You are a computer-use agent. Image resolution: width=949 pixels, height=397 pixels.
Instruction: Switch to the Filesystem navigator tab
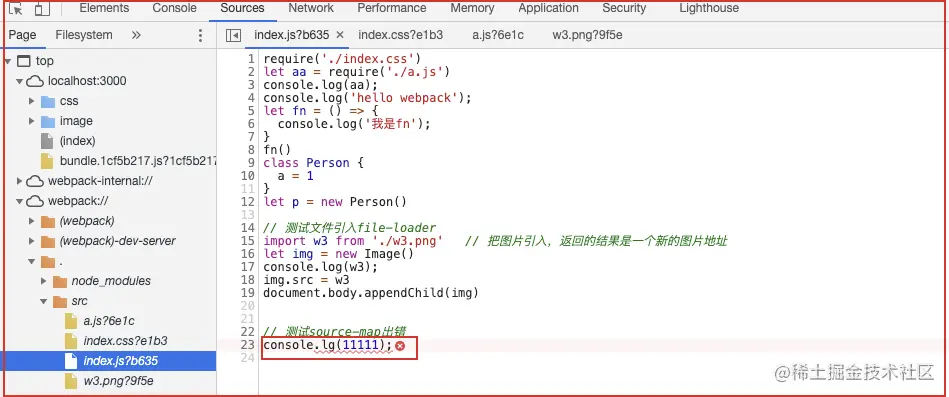click(x=84, y=35)
